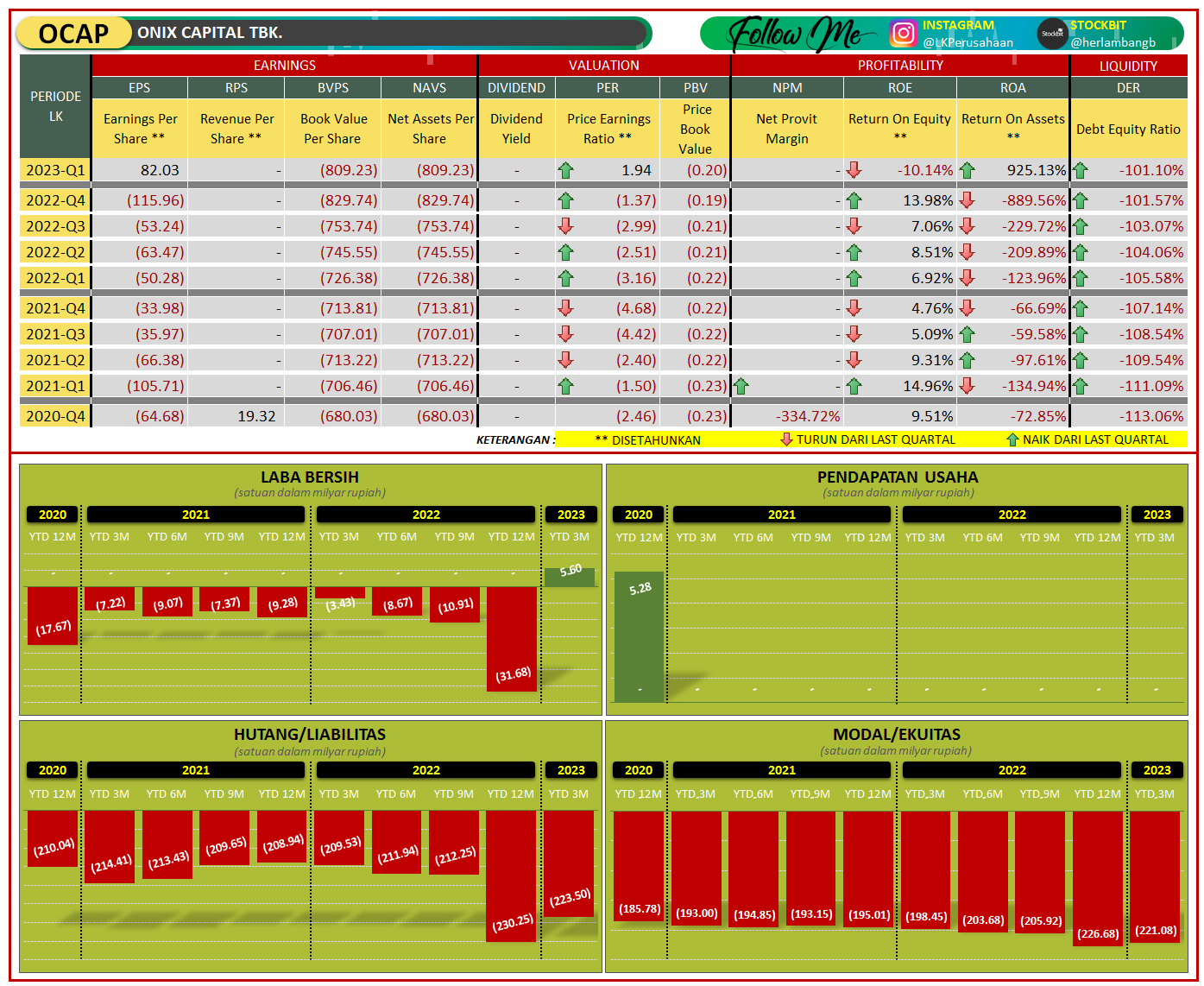Click the green up arrow beside ROA 925.13%

click(968, 170)
